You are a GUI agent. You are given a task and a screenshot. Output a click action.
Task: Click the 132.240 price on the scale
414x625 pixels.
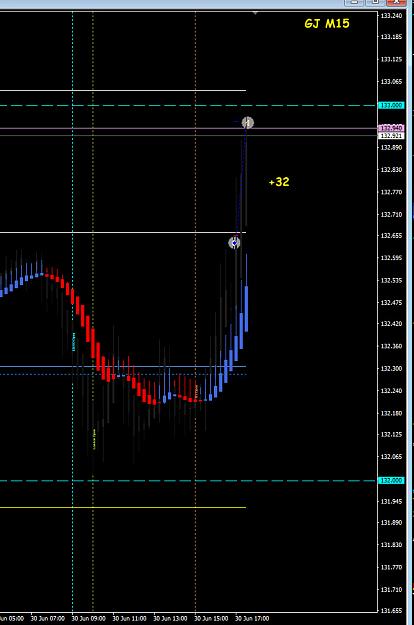[391, 391]
